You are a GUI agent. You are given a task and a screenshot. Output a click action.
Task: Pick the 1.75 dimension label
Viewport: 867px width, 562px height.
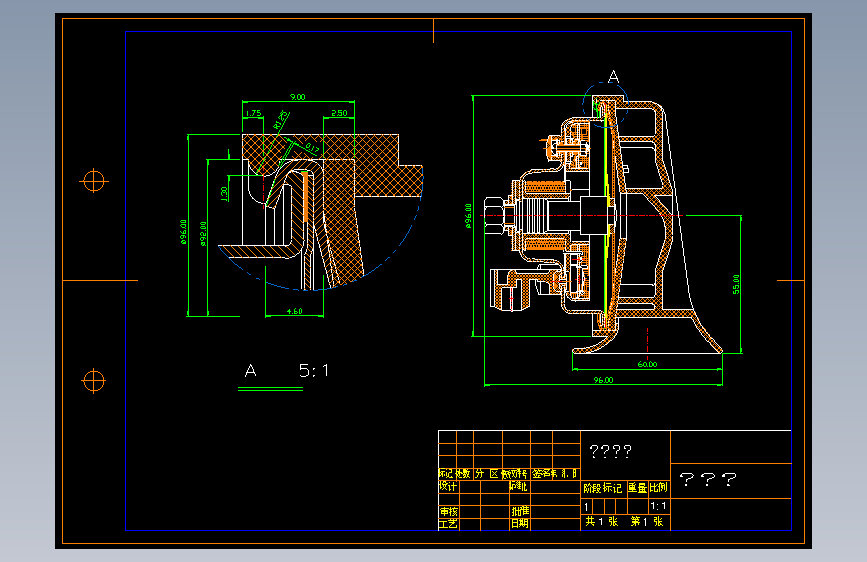pyautogui.click(x=253, y=113)
